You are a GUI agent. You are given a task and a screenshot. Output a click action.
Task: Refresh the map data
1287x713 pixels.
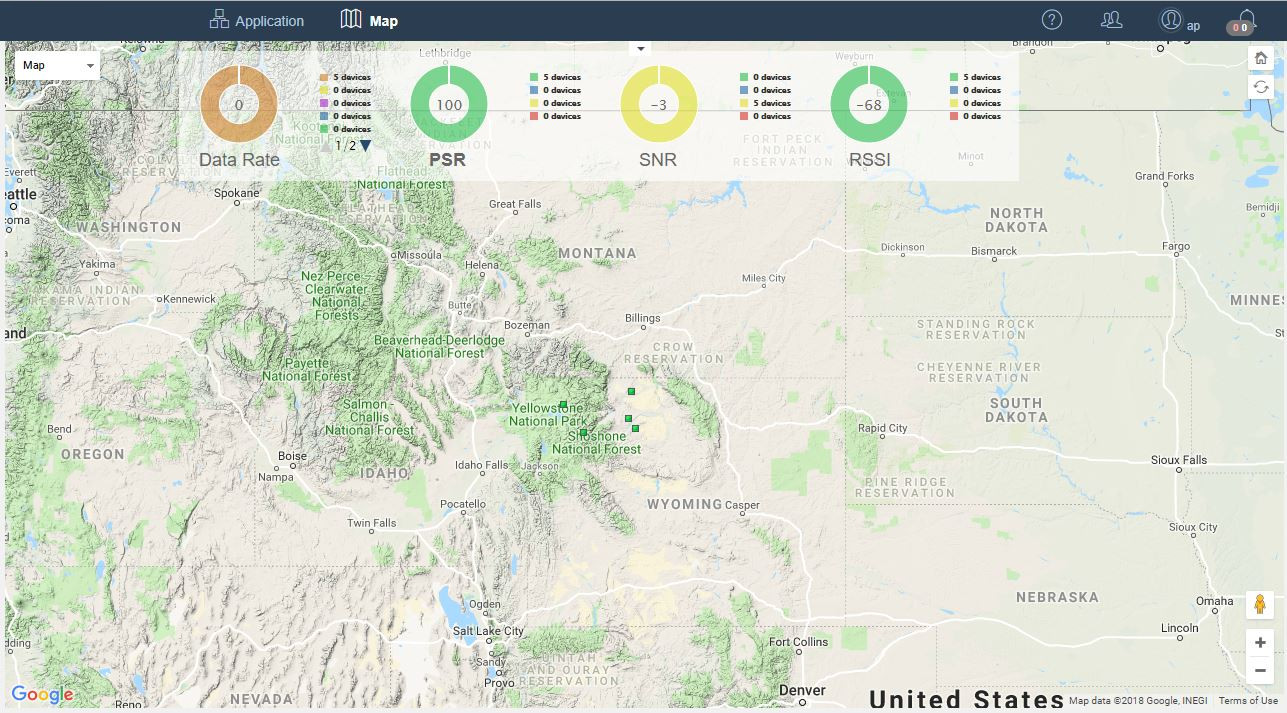point(1261,87)
